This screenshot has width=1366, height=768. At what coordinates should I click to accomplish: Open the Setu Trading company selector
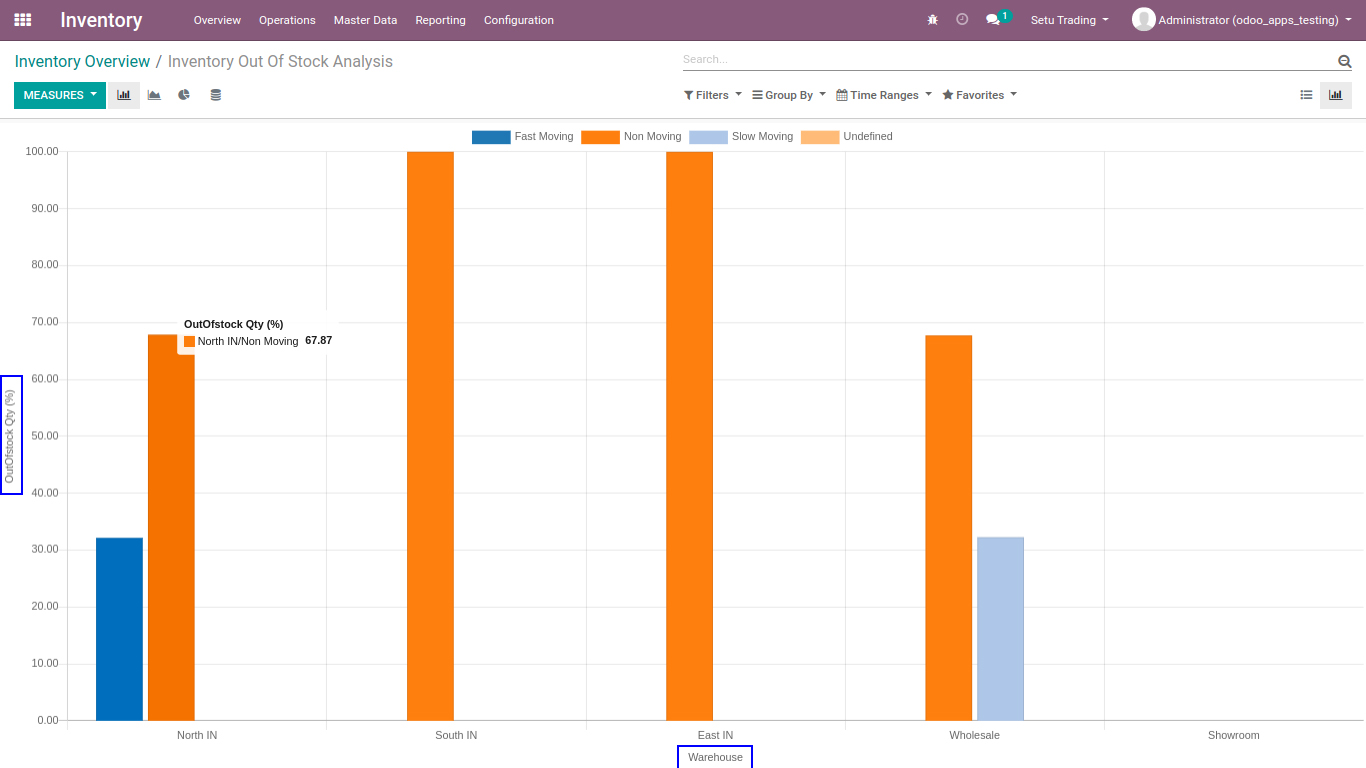1069,20
